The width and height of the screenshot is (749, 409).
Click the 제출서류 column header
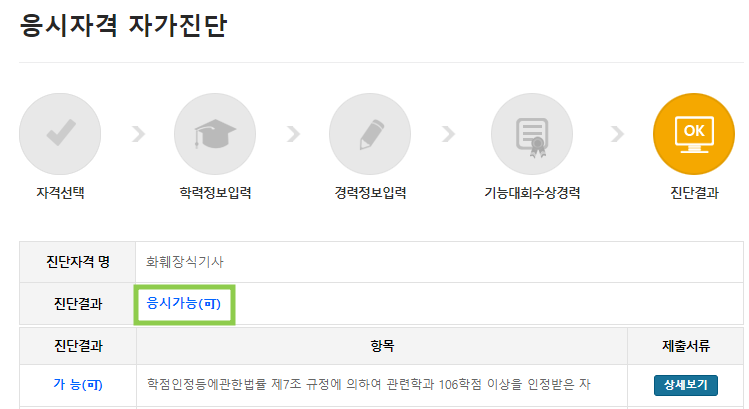(685, 346)
